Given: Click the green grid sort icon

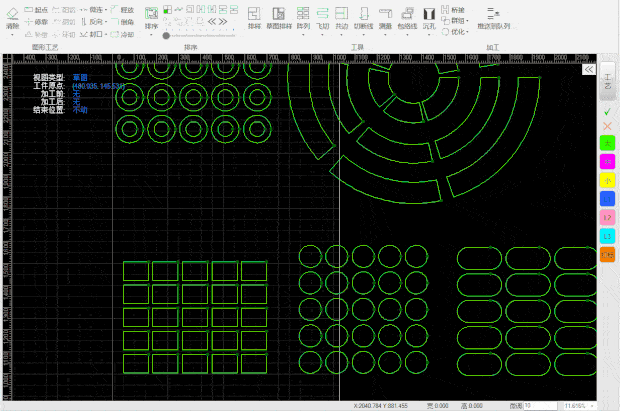Looking at the screenshot, I should [x=167, y=9].
